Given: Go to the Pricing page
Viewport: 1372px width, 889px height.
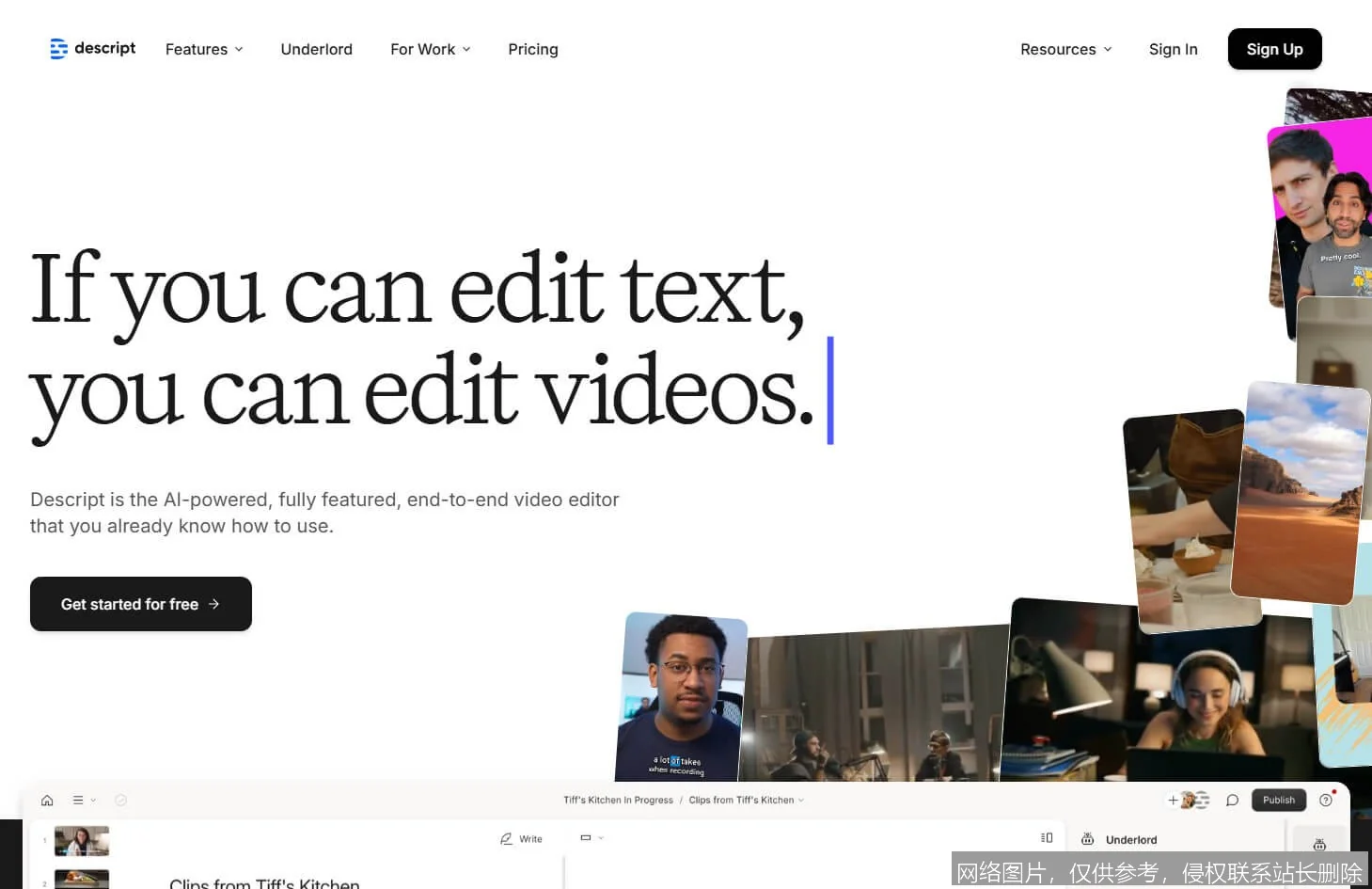Looking at the screenshot, I should tap(532, 49).
